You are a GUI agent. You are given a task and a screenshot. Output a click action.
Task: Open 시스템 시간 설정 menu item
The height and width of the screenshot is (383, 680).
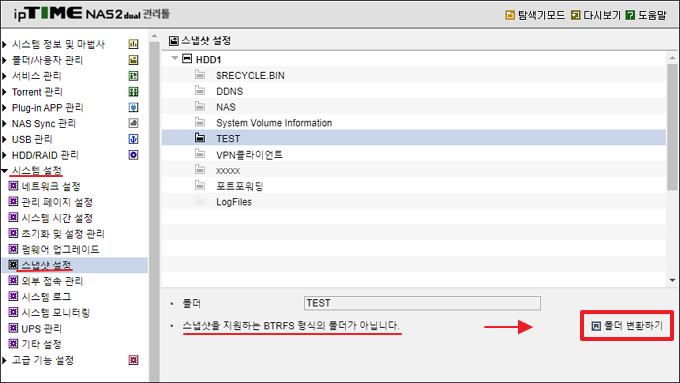pos(57,218)
